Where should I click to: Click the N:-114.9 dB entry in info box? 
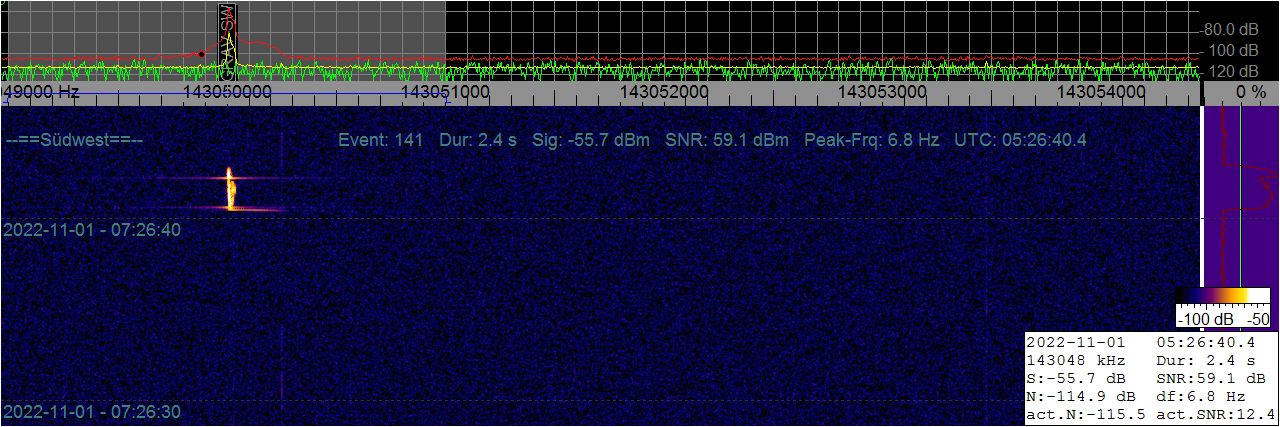pos(1081,396)
